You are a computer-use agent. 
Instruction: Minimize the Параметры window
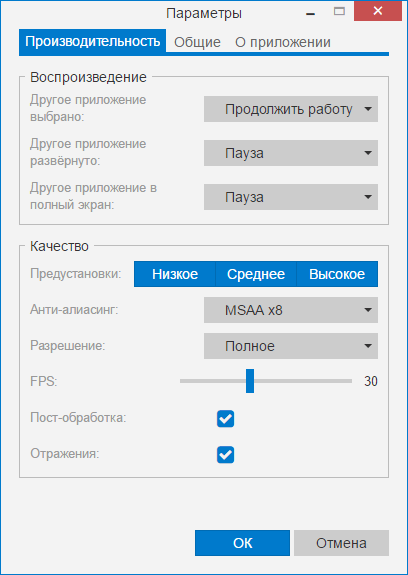point(310,13)
